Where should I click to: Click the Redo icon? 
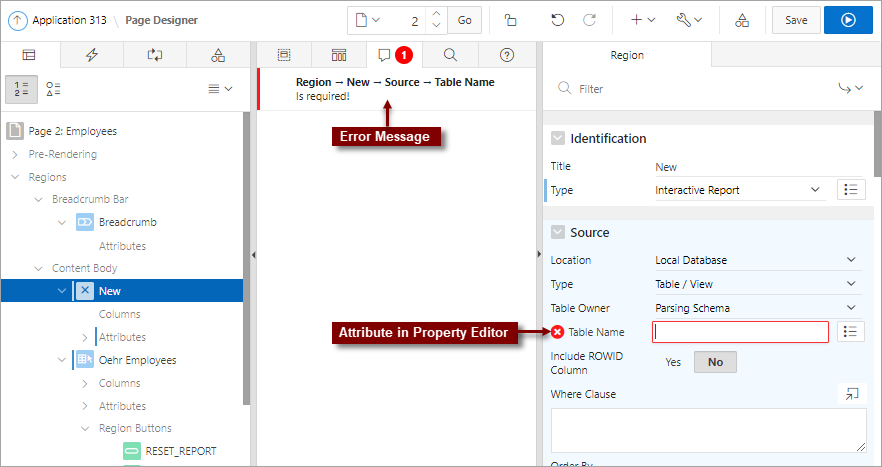(x=589, y=20)
